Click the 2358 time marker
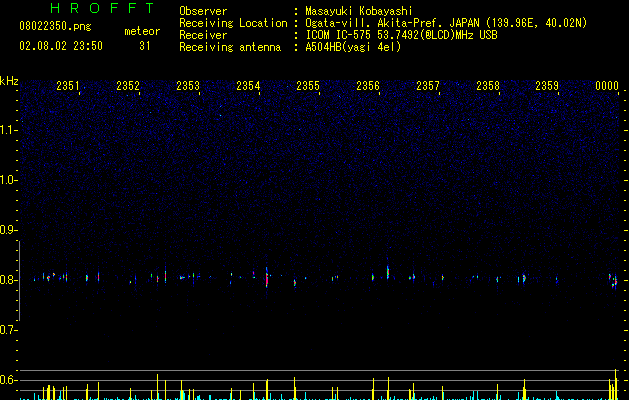 (x=488, y=85)
